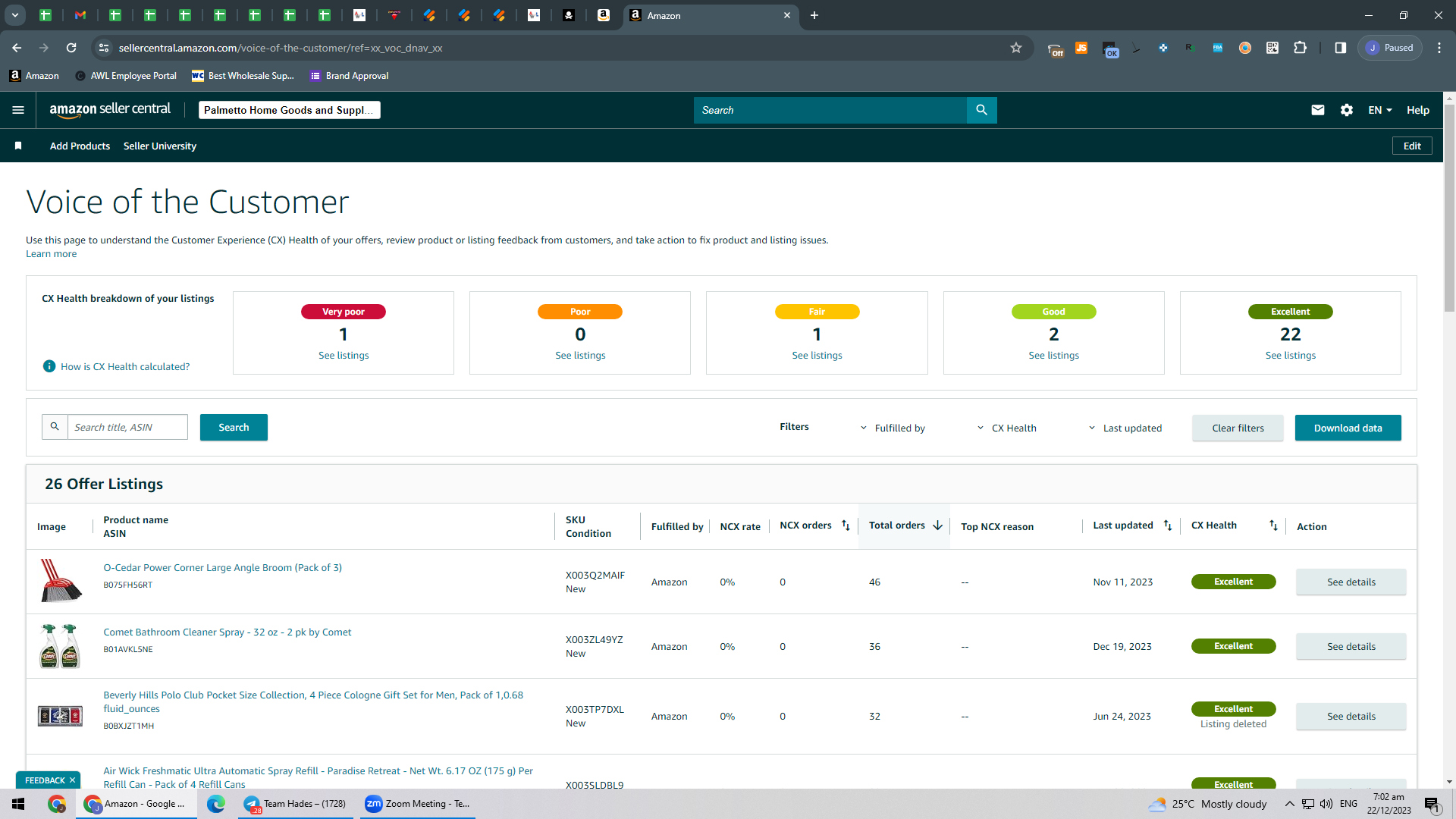
Task: Open the Seller Central hamburger menu
Action: [x=18, y=110]
